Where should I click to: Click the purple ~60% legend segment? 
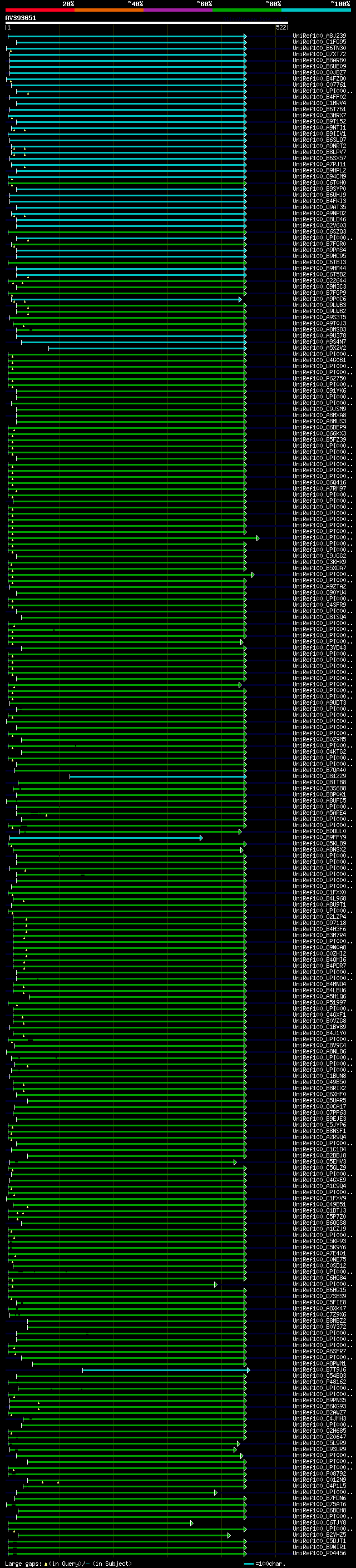coord(177,10)
